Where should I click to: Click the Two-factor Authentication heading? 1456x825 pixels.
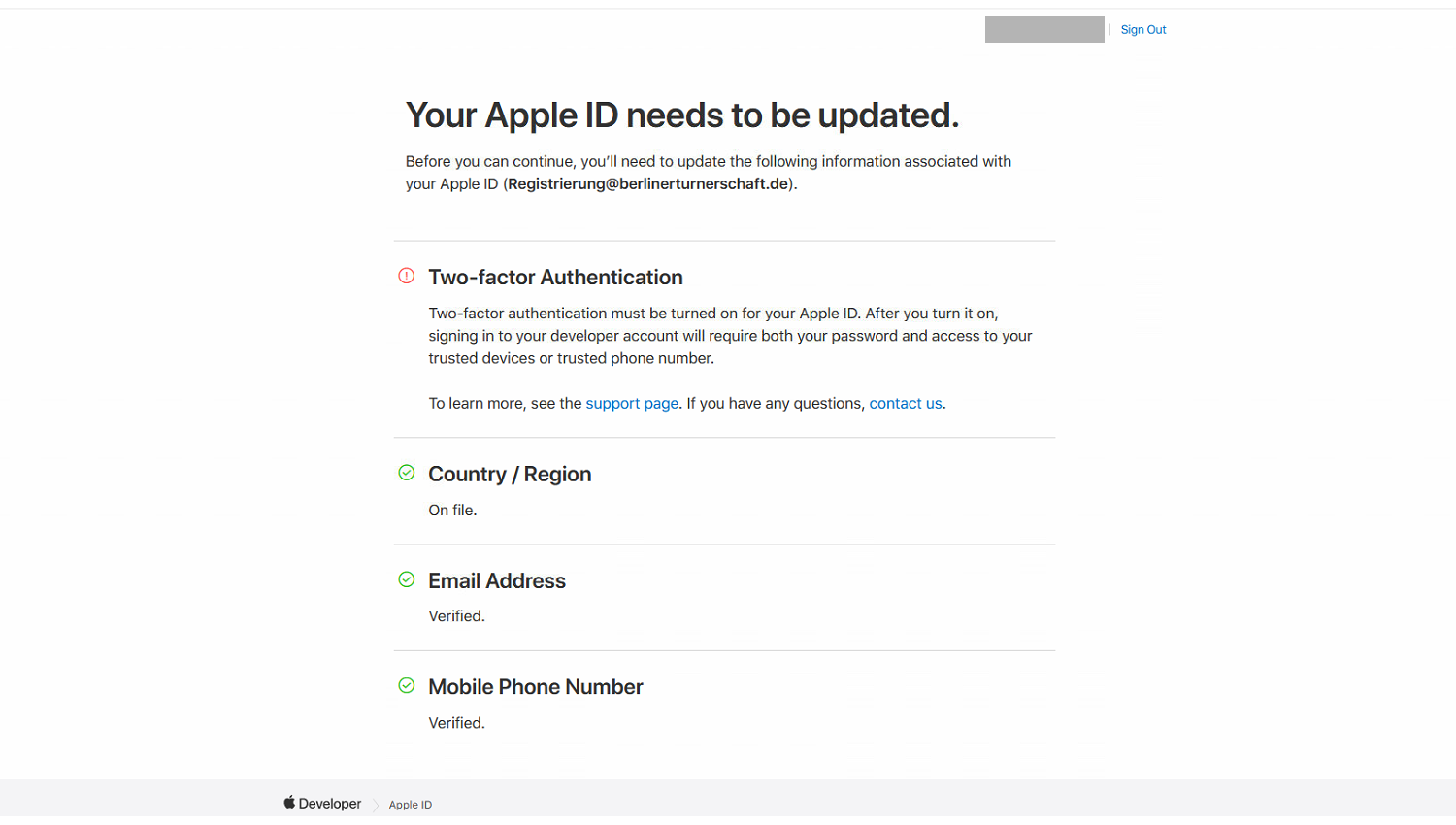click(555, 278)
